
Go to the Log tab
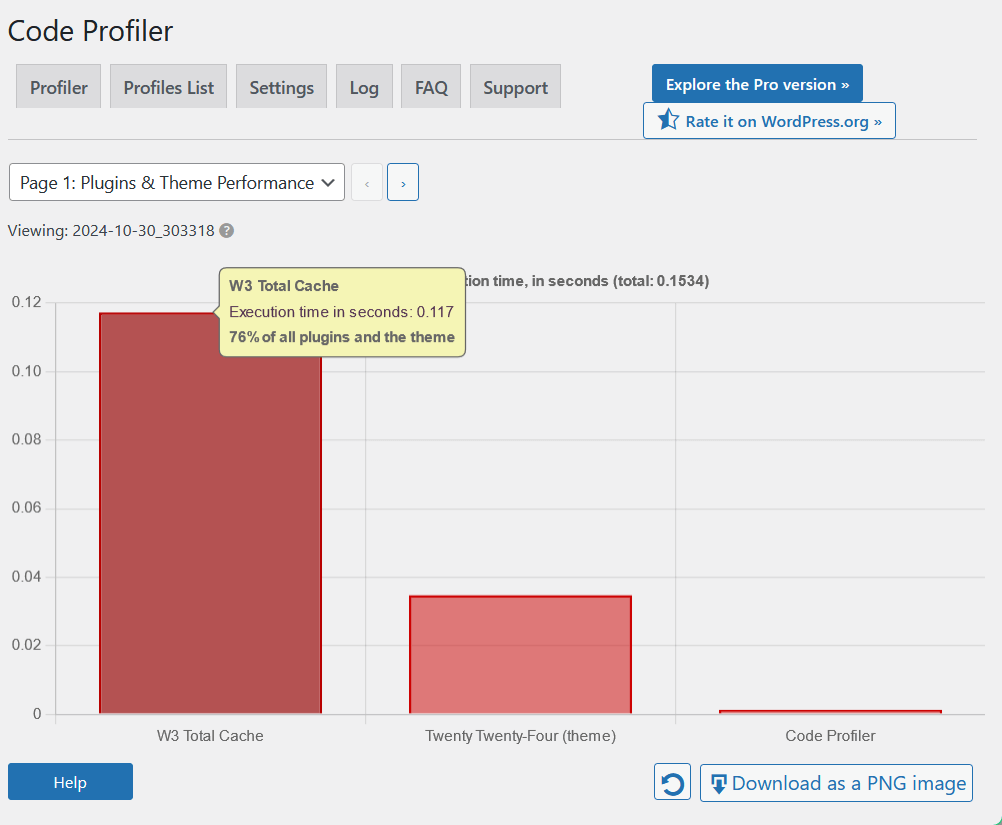point(364,86)
